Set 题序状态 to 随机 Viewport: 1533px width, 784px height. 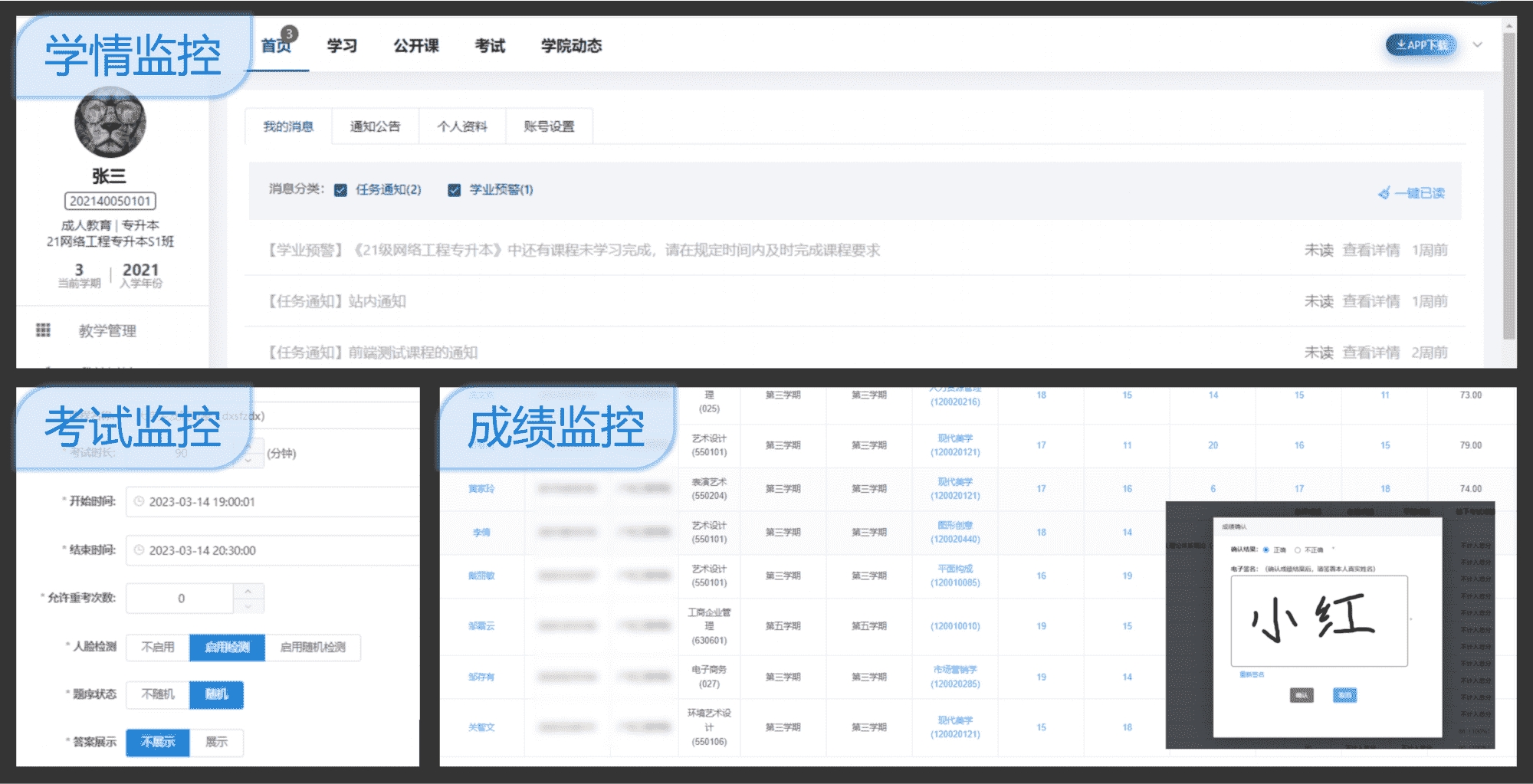(216, 694)
